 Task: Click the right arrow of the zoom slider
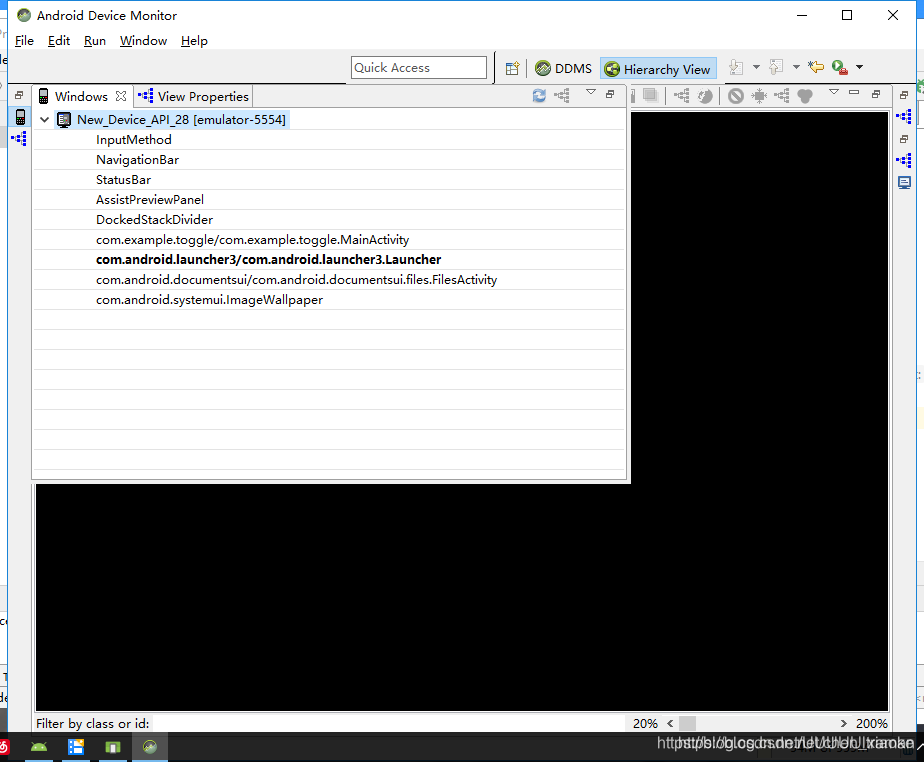[x=843, y=723]
